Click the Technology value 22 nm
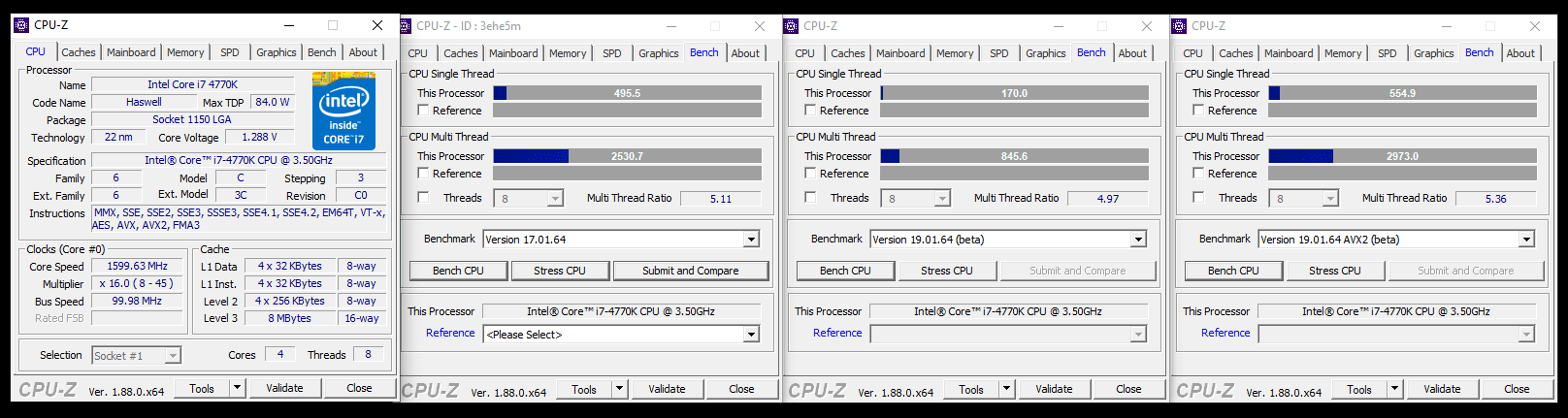The height and width of the screenshot is (418, 1568). pyautogui.click(x=118, y=137)
